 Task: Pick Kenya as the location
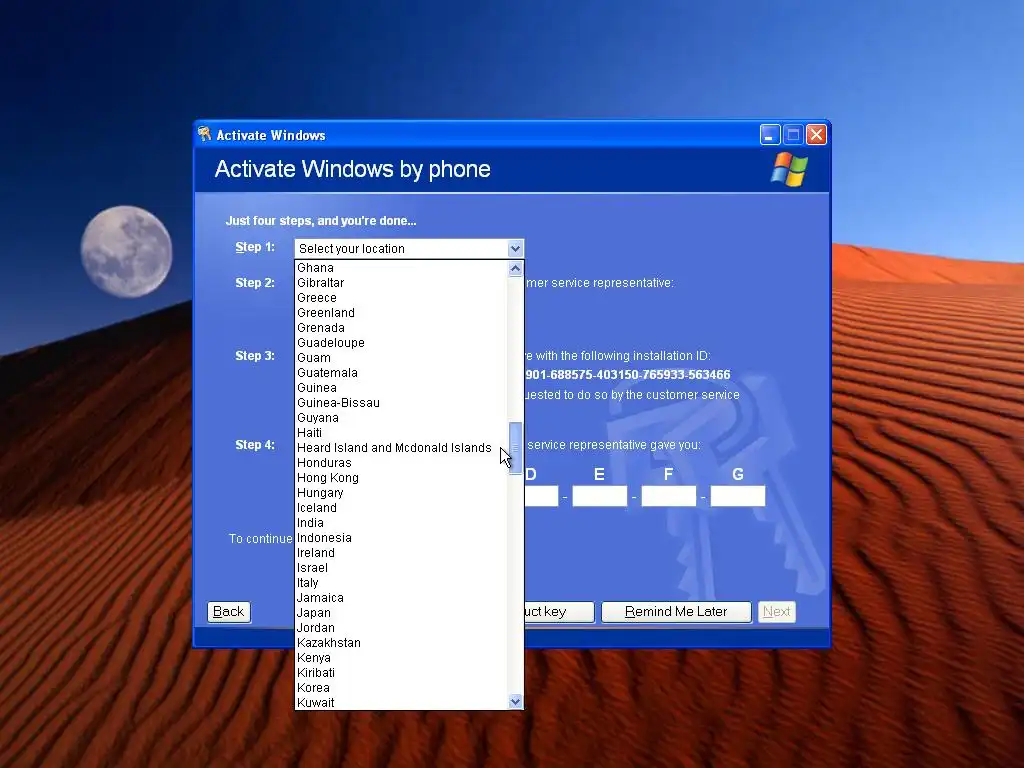pos(401,658)
